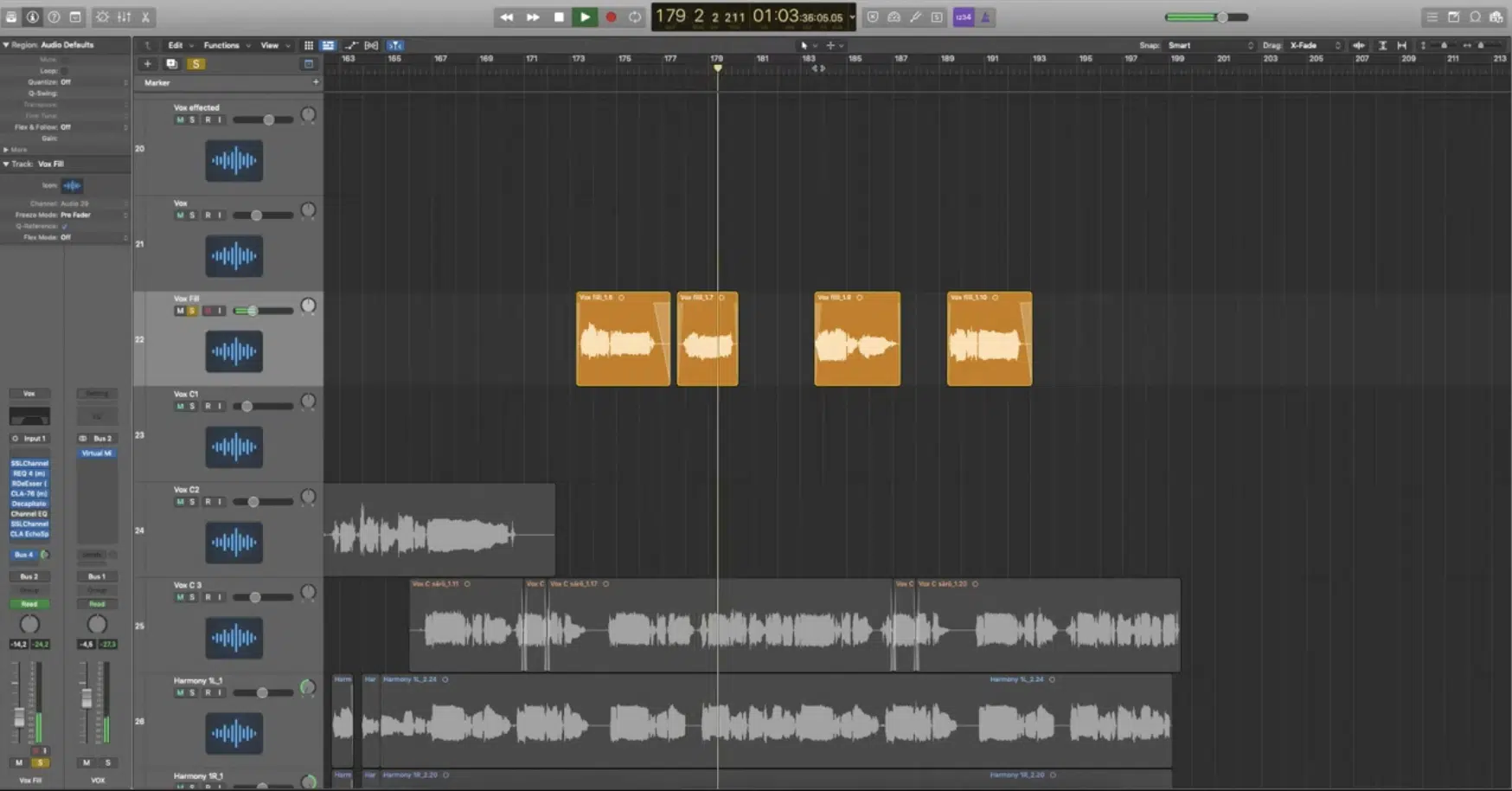
Task: Click the Vox C 3 track waveform icon
Action: pyautogui.click(x=234, y=638)
